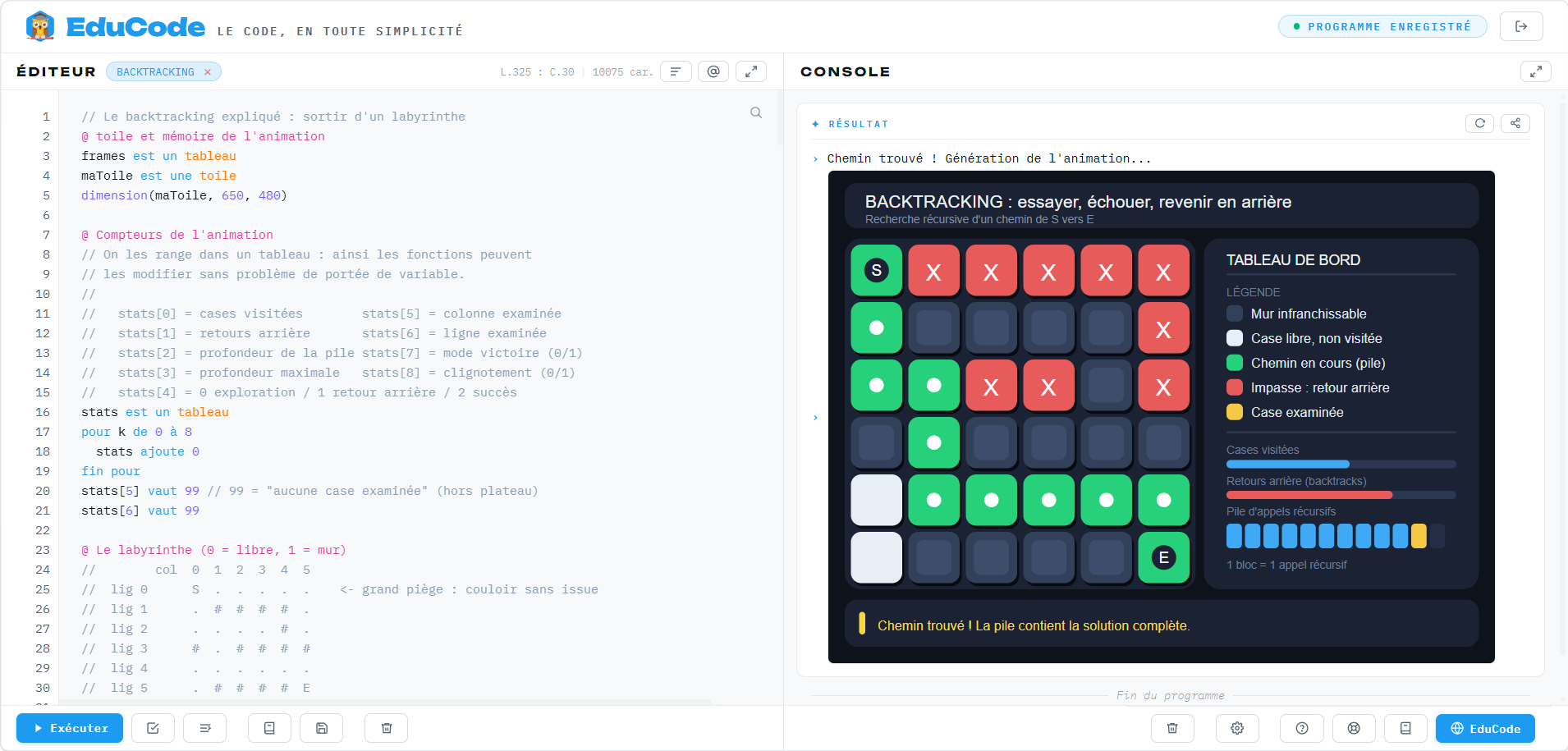Clear the console with the trash icon

tap(1172, 728)
